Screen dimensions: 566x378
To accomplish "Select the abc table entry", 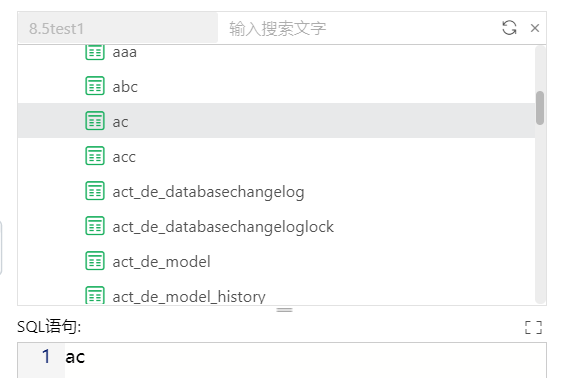I will point(277,86).
